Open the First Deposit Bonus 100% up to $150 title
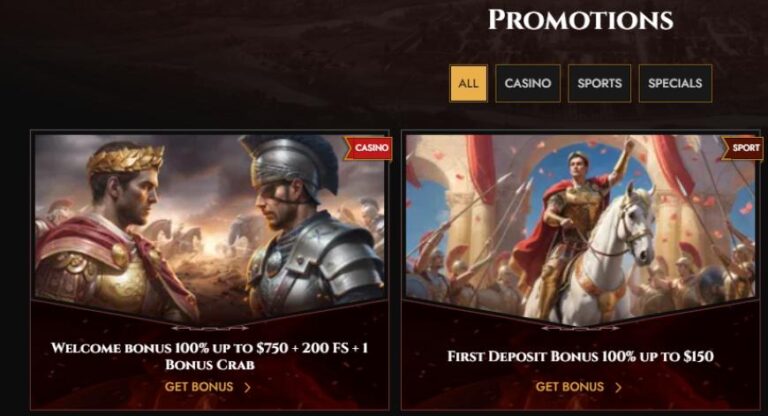 (x=580, y=356)
